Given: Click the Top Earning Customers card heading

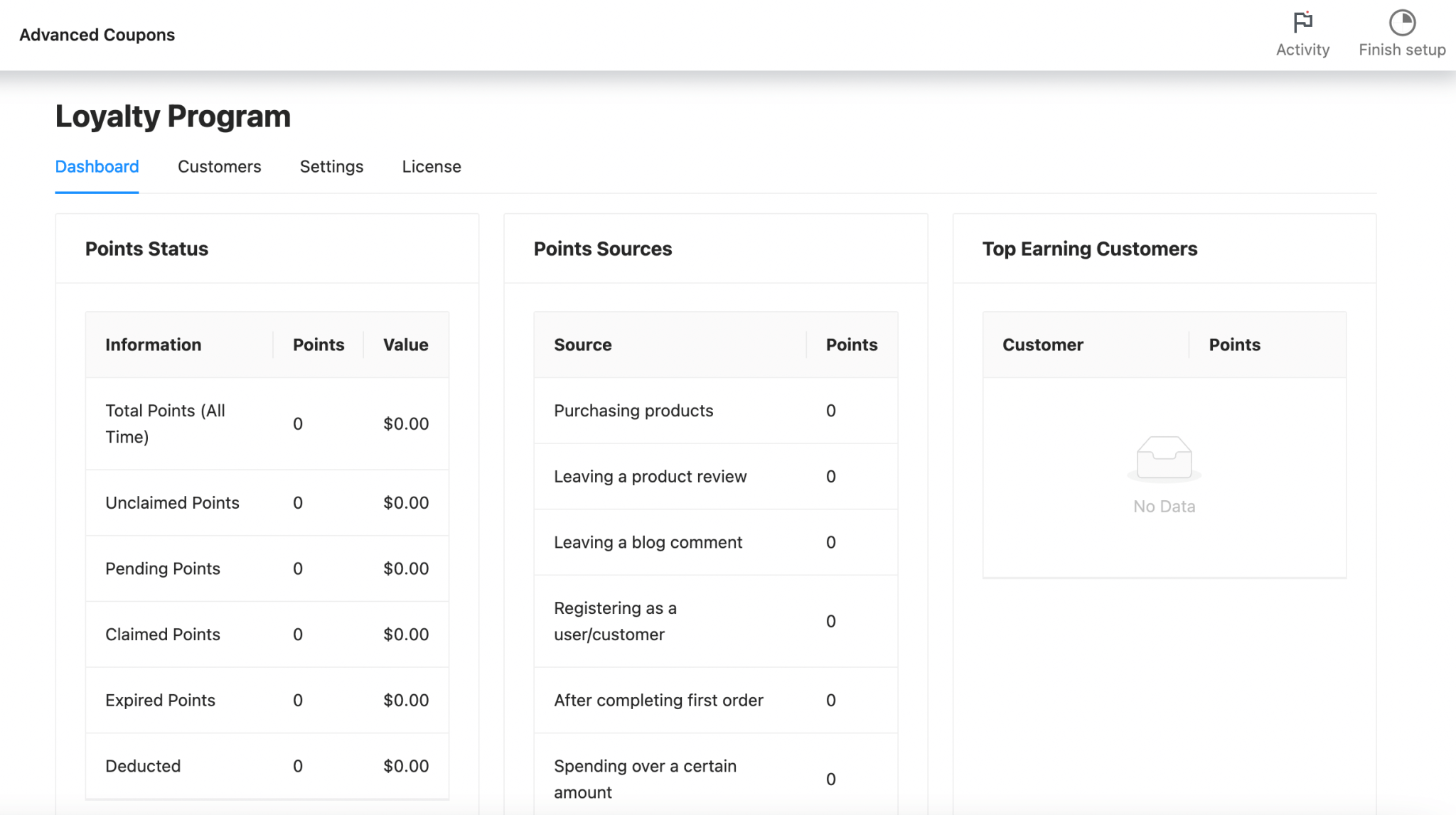Looking at the screenshot, I should click(x=1089, y=249).
